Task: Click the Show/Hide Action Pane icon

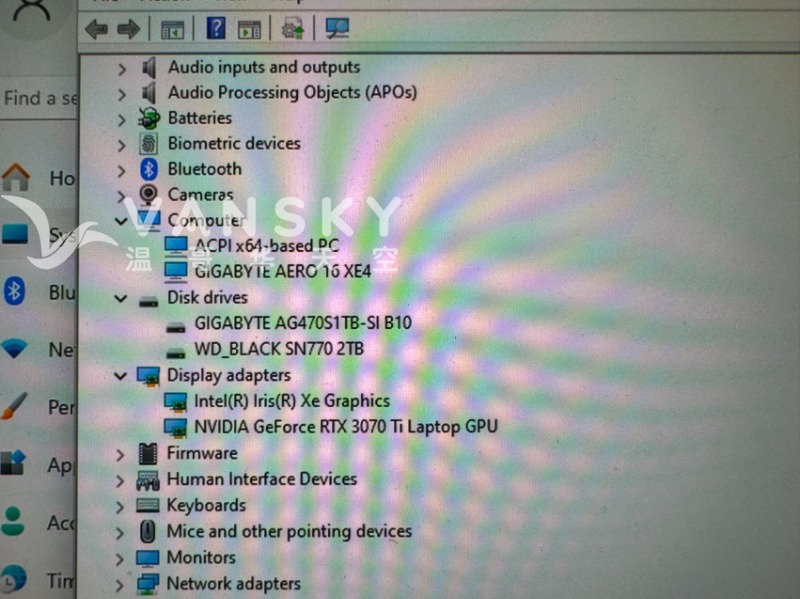Action: pos(249,29)
